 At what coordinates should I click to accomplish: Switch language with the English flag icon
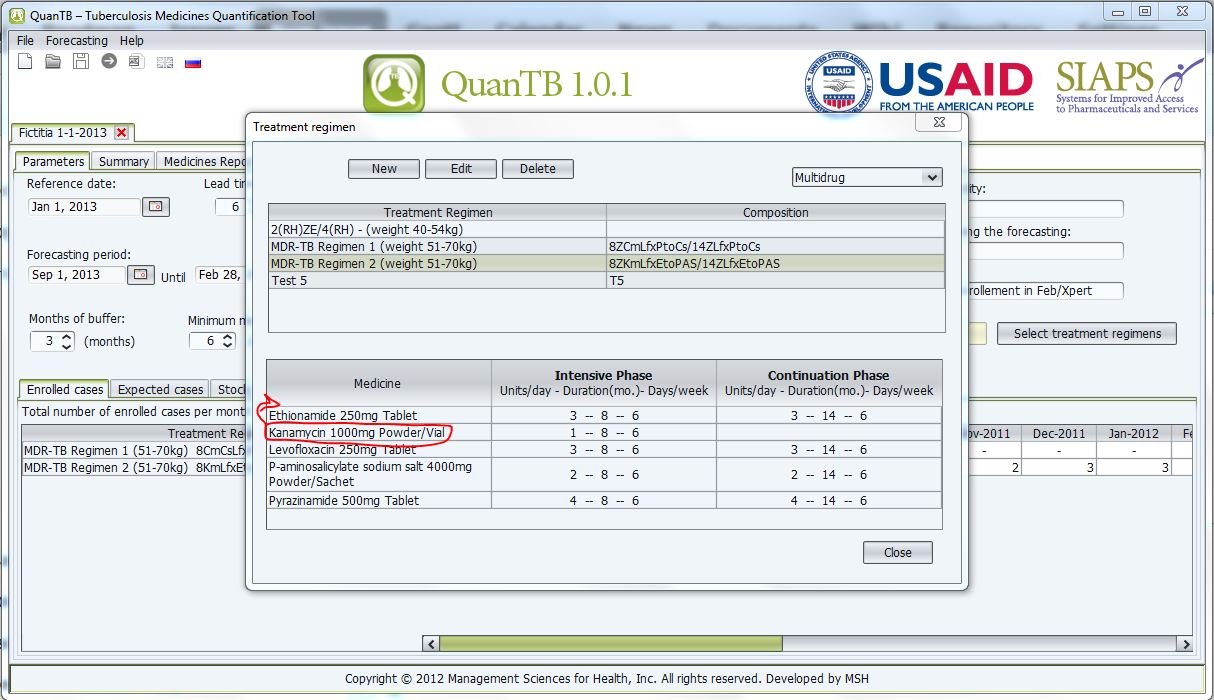165,62
